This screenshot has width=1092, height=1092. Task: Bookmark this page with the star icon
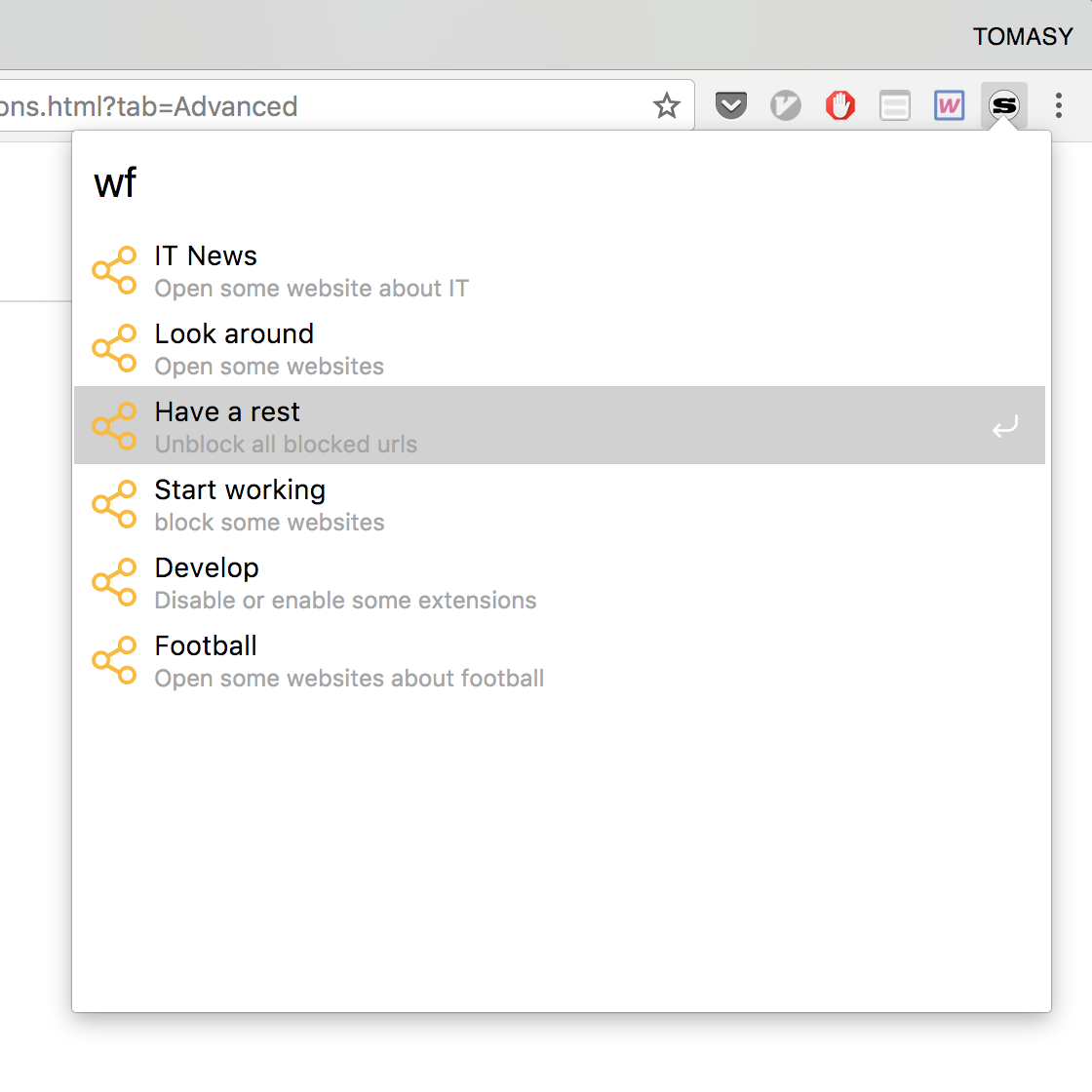[x=667, y=106]
